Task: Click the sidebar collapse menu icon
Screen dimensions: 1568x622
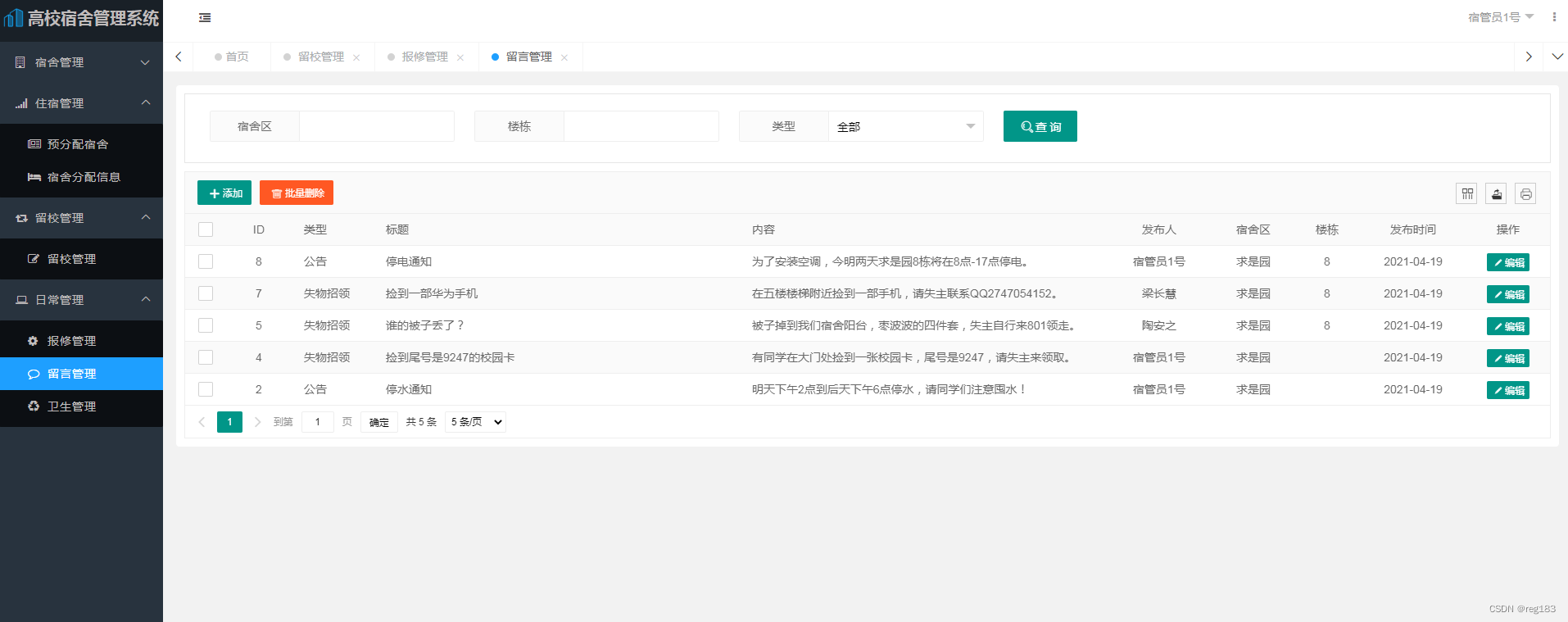Action: [205, 17]
